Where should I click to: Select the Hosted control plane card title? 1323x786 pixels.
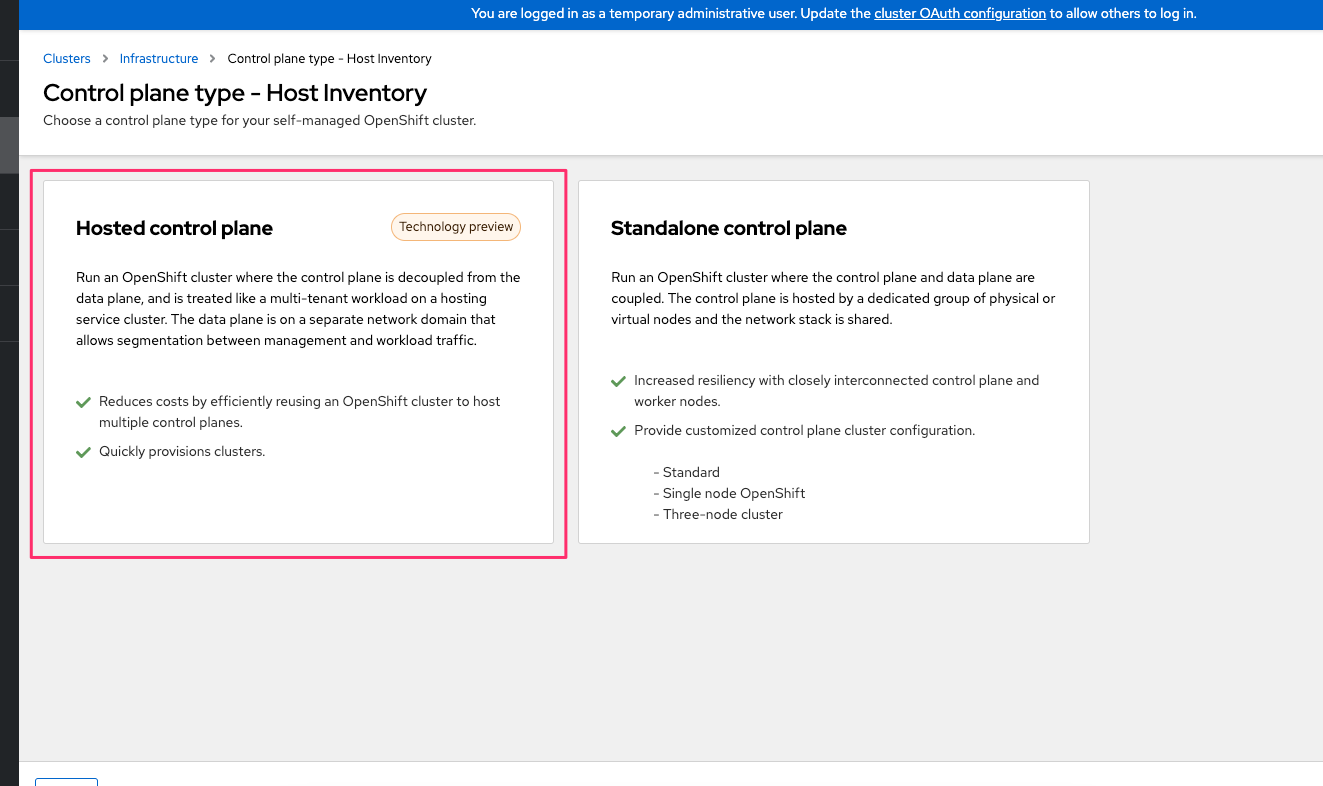point(174,228)
